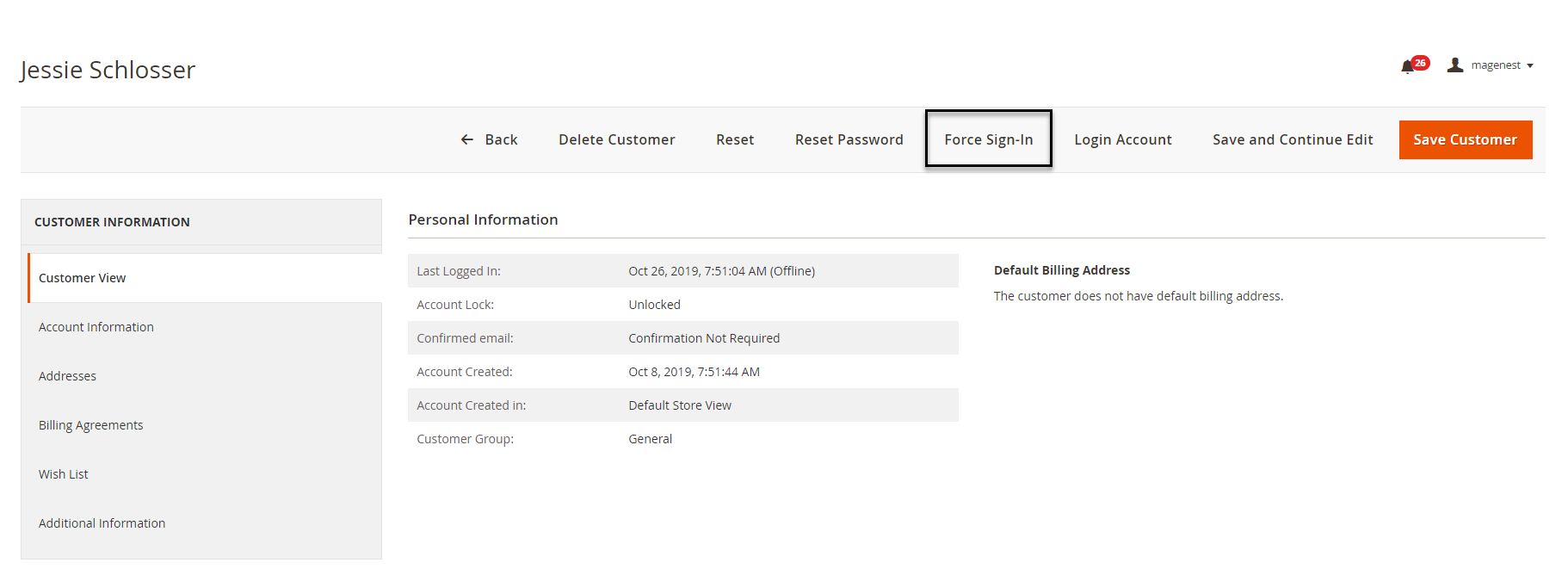The image size is (1568, 581).
Task: Click the Default Store View value
Action: pos(680,405)
